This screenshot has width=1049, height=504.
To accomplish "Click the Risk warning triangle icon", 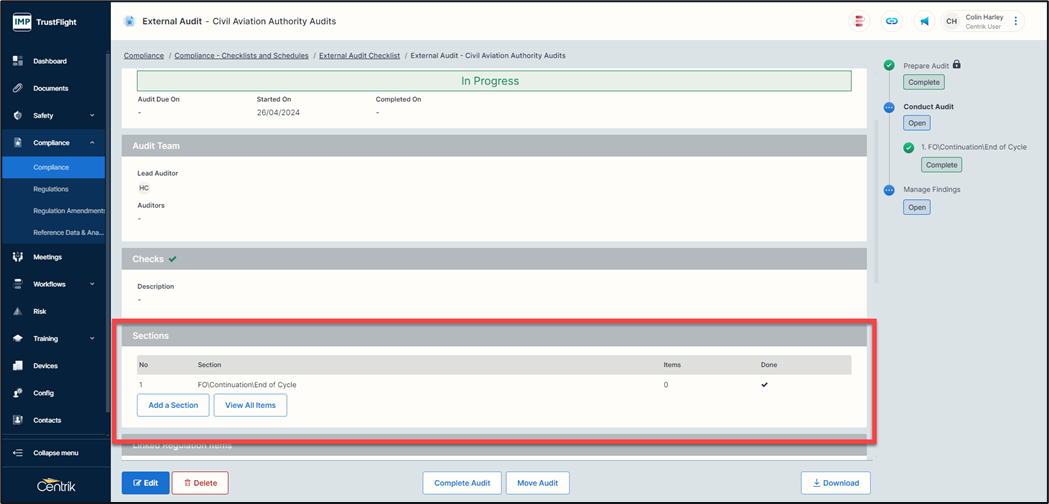I will click(17, 311).
